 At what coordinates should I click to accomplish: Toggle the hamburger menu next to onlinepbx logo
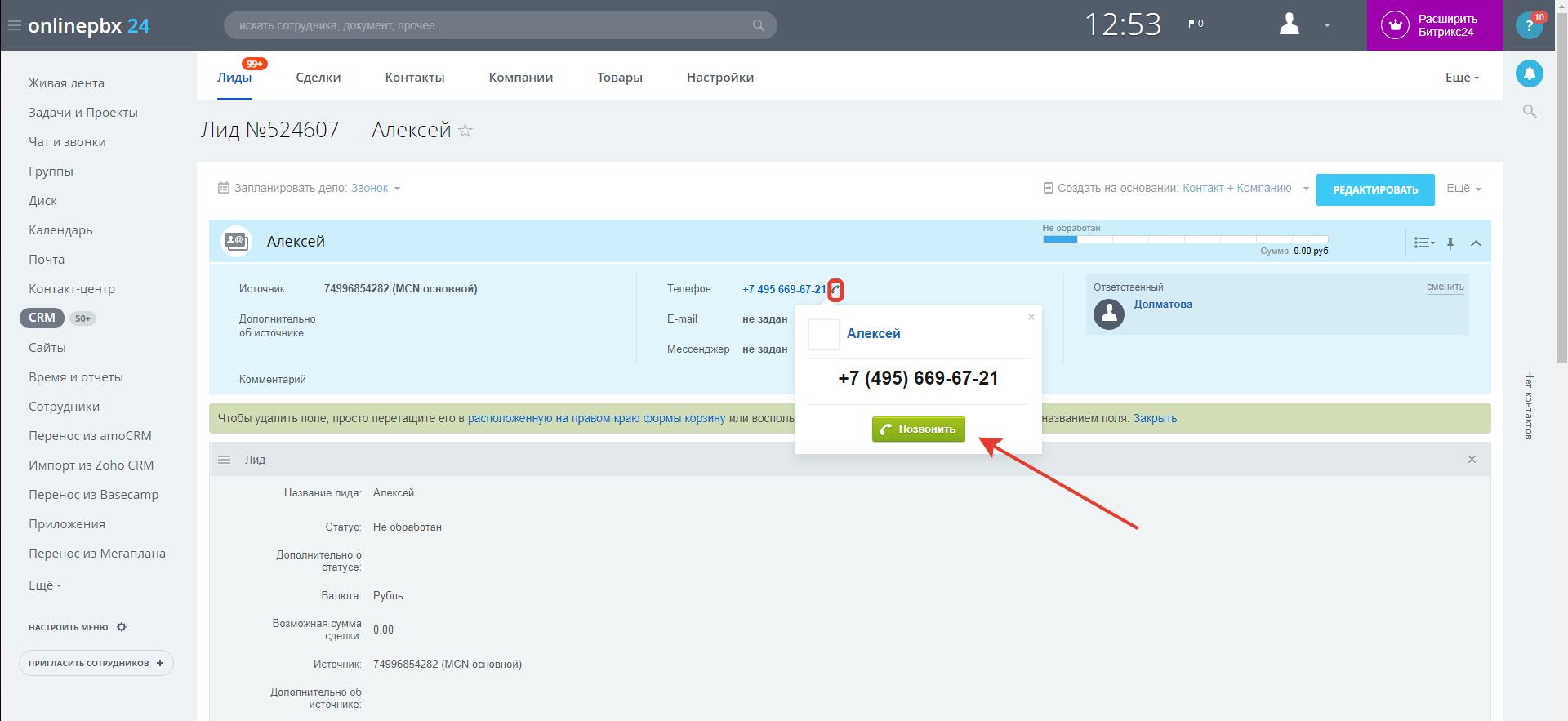point(14,25)
